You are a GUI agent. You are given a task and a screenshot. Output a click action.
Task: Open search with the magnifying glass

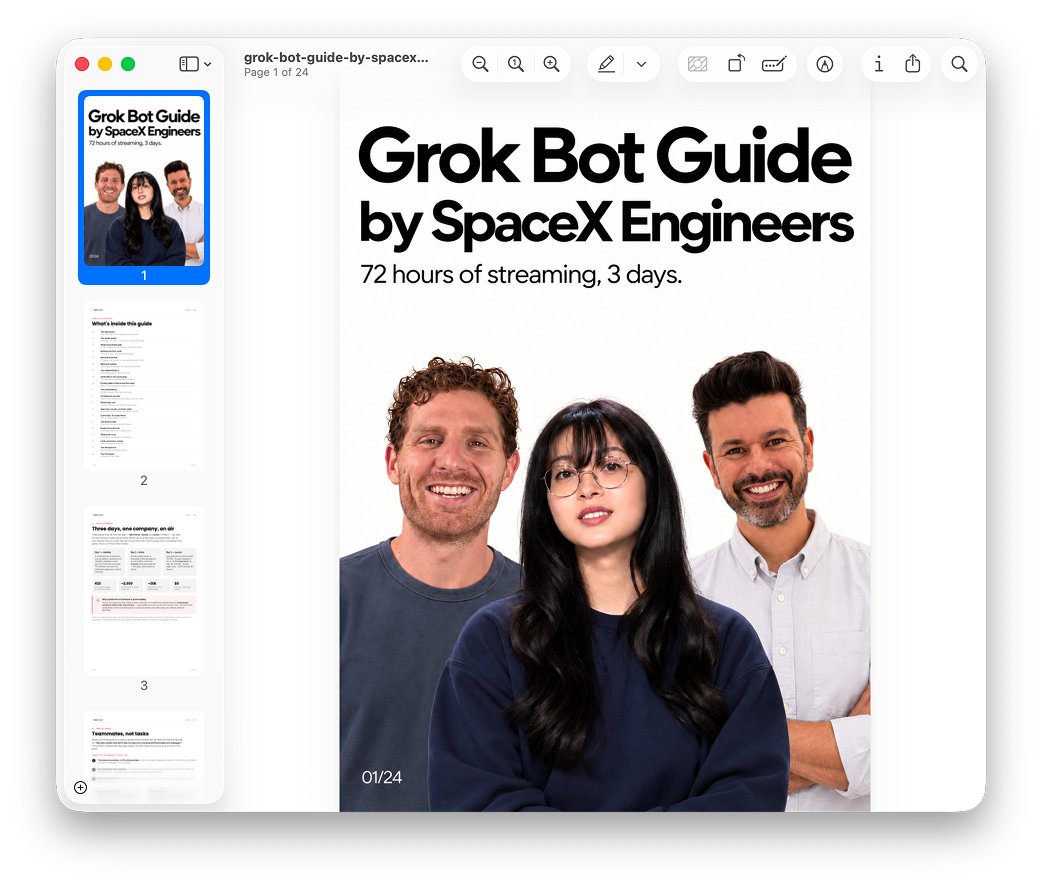959,64
